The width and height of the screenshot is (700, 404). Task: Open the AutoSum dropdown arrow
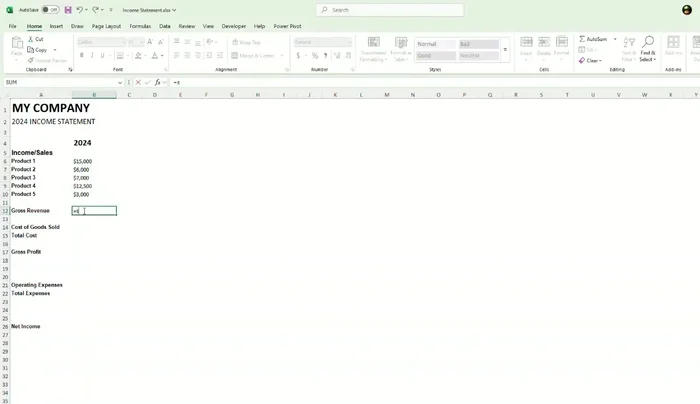[615, 39]
